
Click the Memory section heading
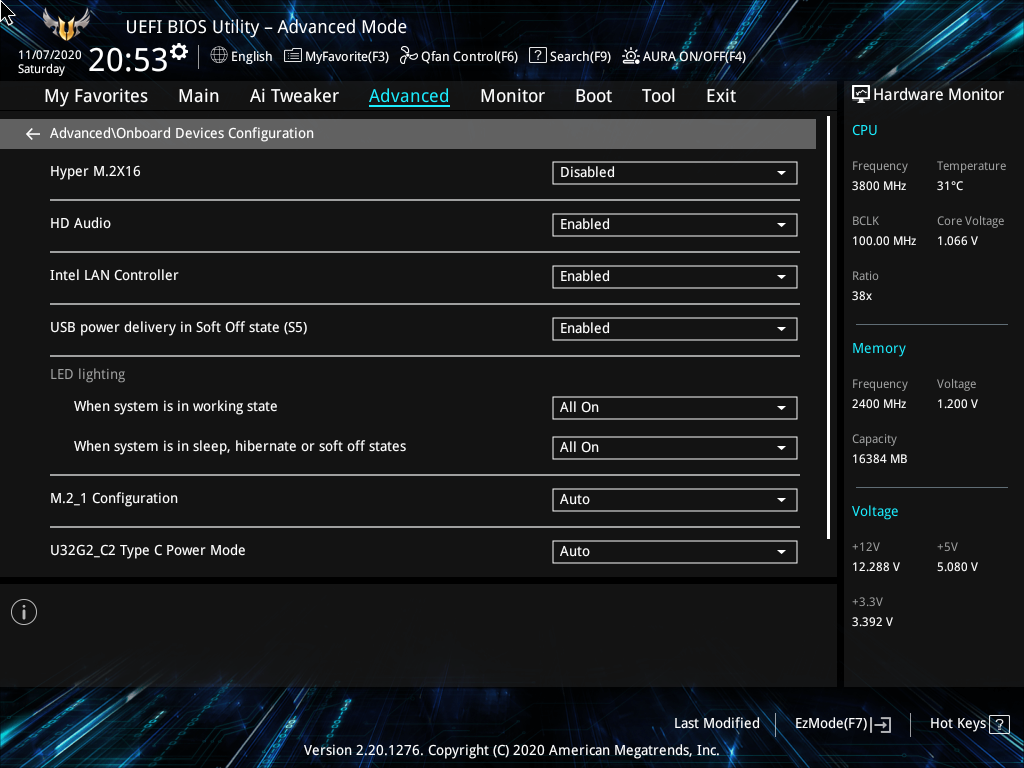[x=878, y=349]
